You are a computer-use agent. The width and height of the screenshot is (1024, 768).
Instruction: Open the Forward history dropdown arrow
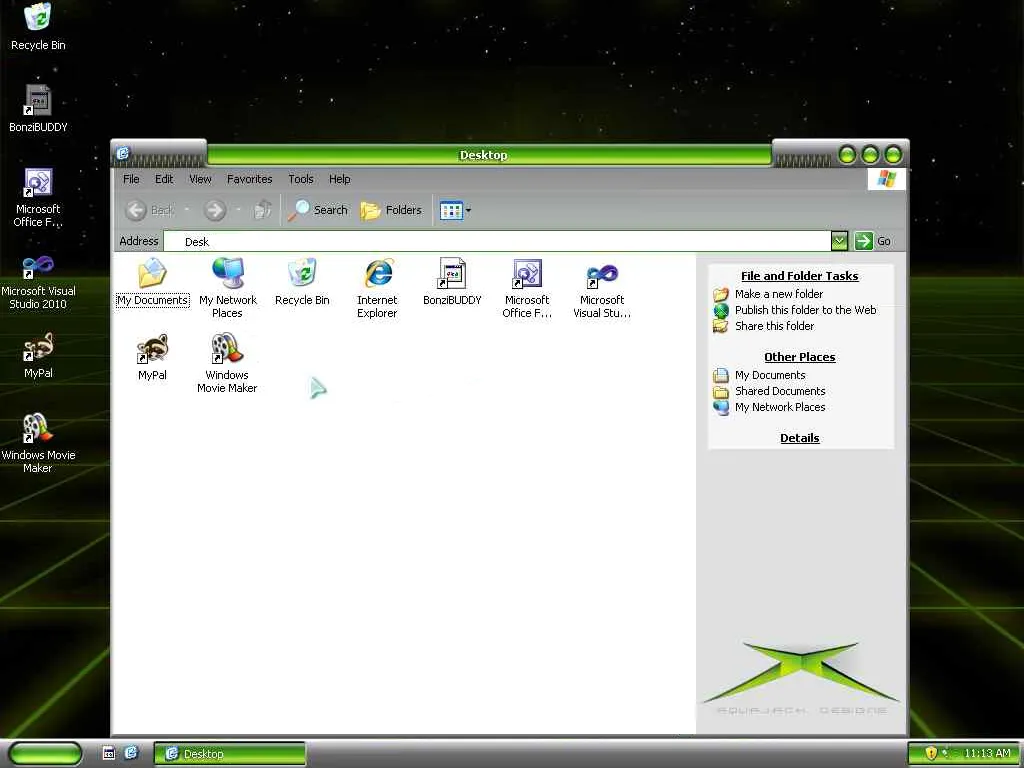[238, 210]
